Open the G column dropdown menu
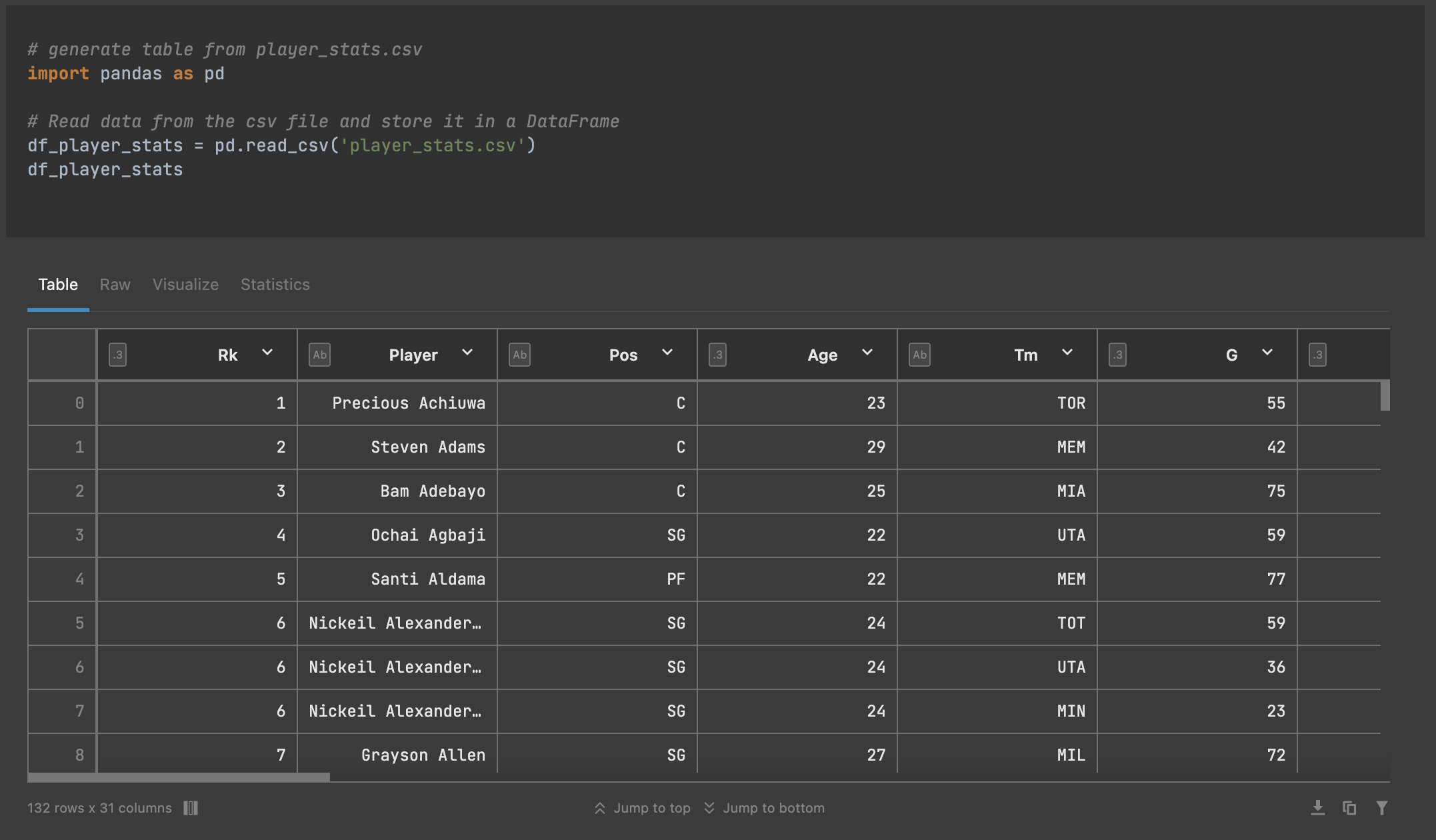Image resolution: width=1436 pixels, height=840 pixels. coord(1267,353)
